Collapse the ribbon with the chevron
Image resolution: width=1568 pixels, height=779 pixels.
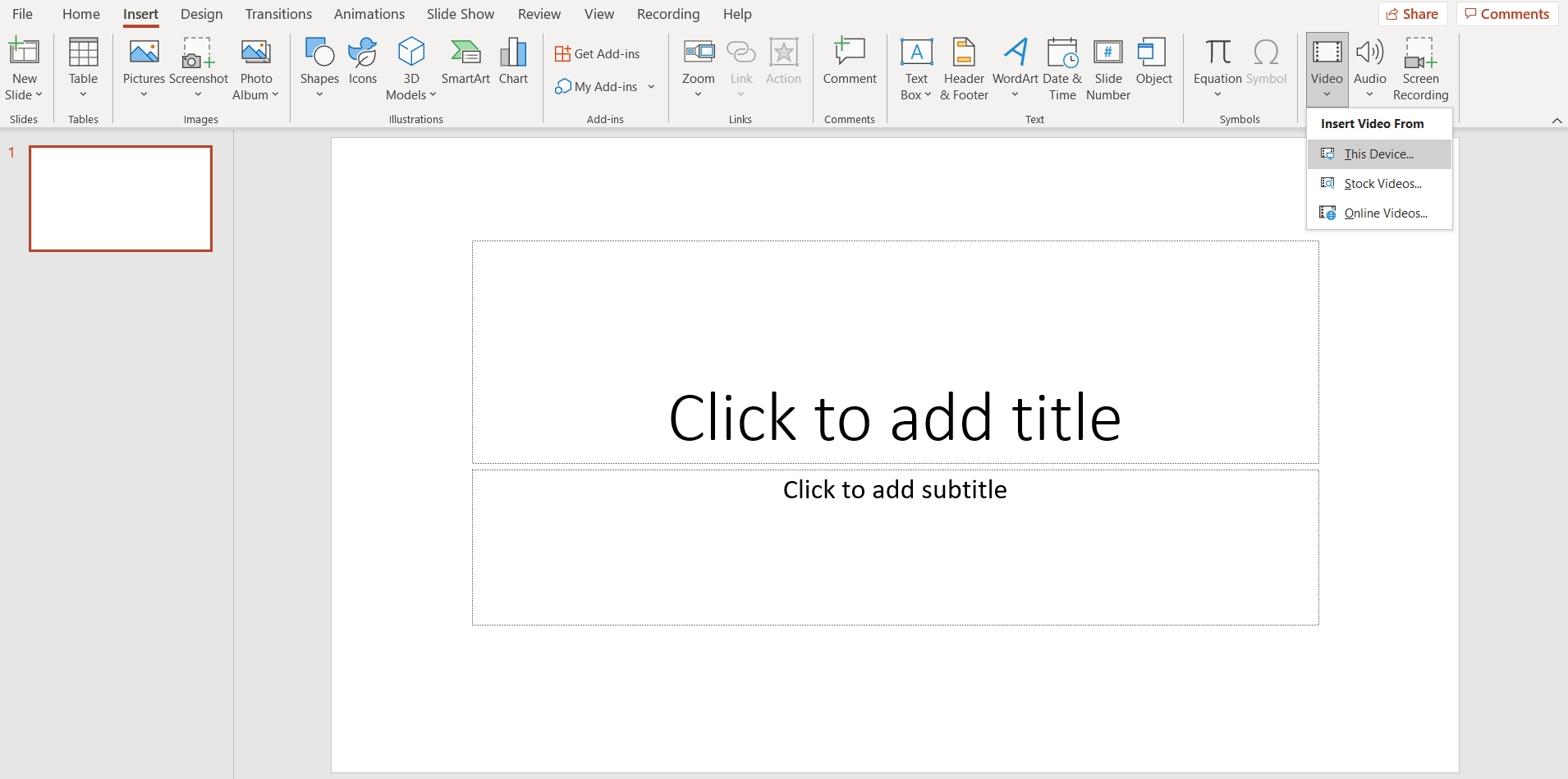1557,121
